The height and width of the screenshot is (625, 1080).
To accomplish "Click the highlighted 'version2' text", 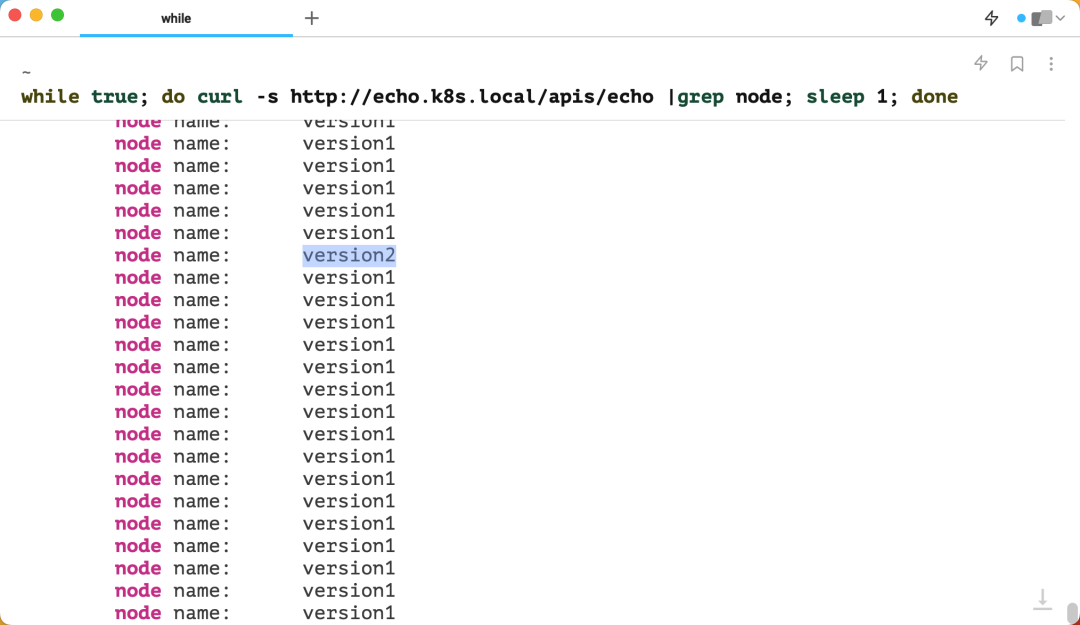I will pyautogui.click(x=349, y=256).
